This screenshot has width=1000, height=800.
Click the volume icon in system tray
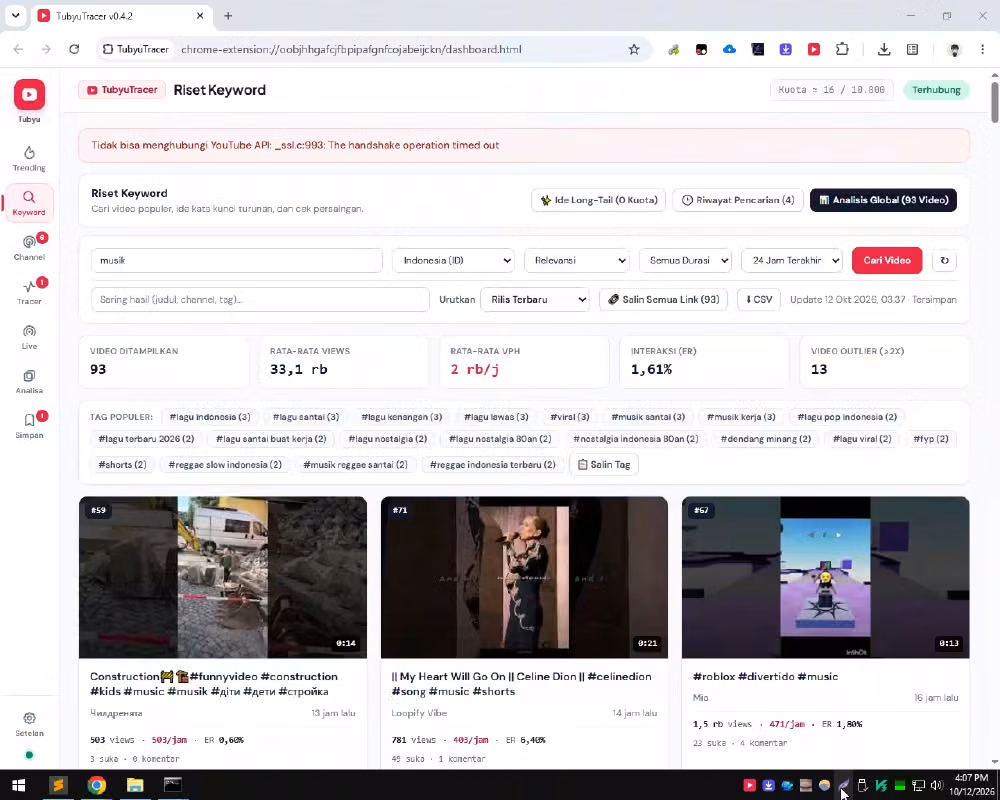[x=936, y=785]
